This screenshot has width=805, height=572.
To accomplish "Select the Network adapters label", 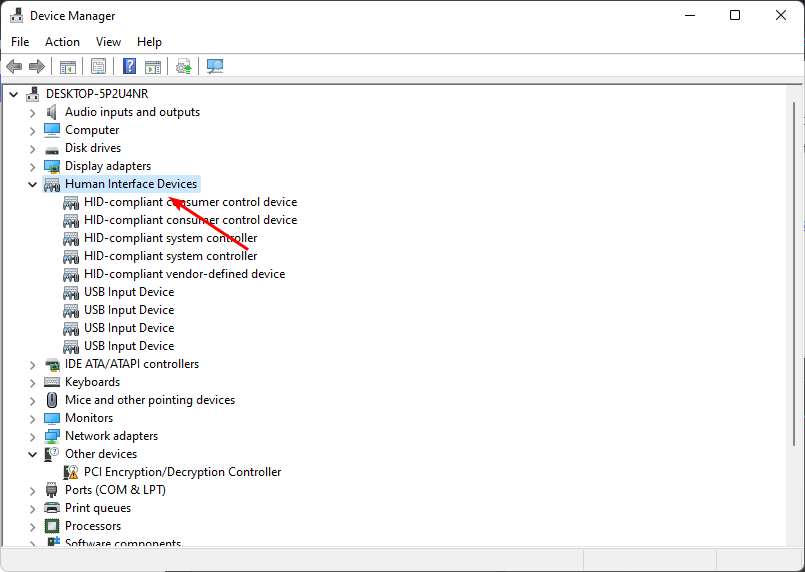I will pos(111,436).
